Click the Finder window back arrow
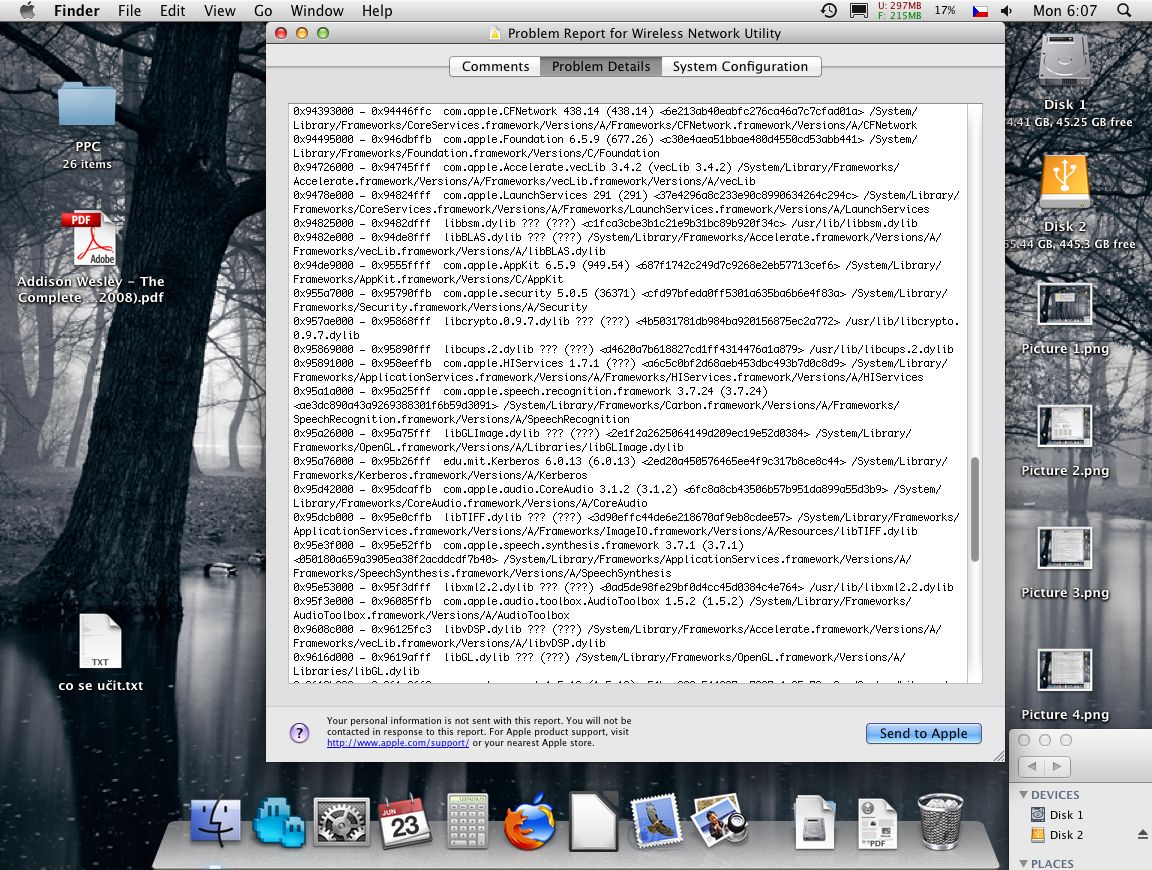 (1032, 766)
